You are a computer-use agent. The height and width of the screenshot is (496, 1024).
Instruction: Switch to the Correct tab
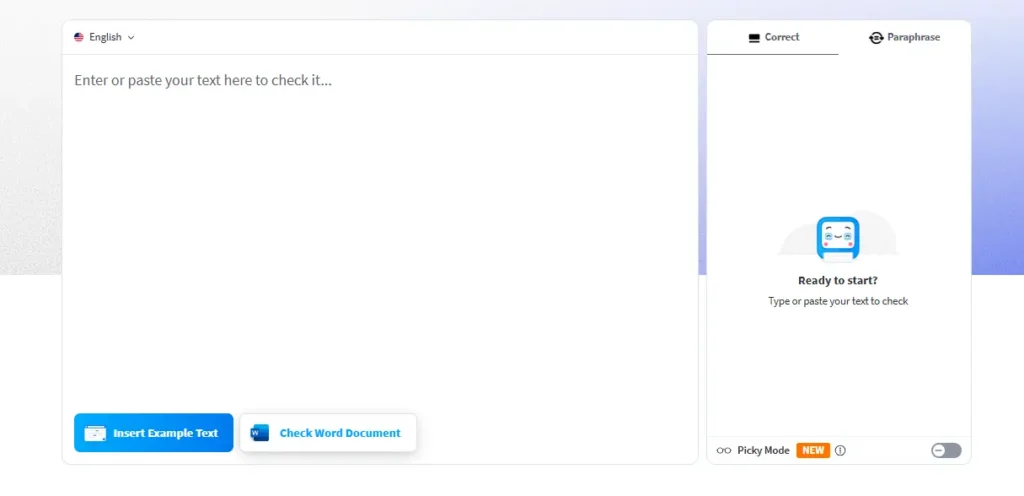click(x=773, y=37)
